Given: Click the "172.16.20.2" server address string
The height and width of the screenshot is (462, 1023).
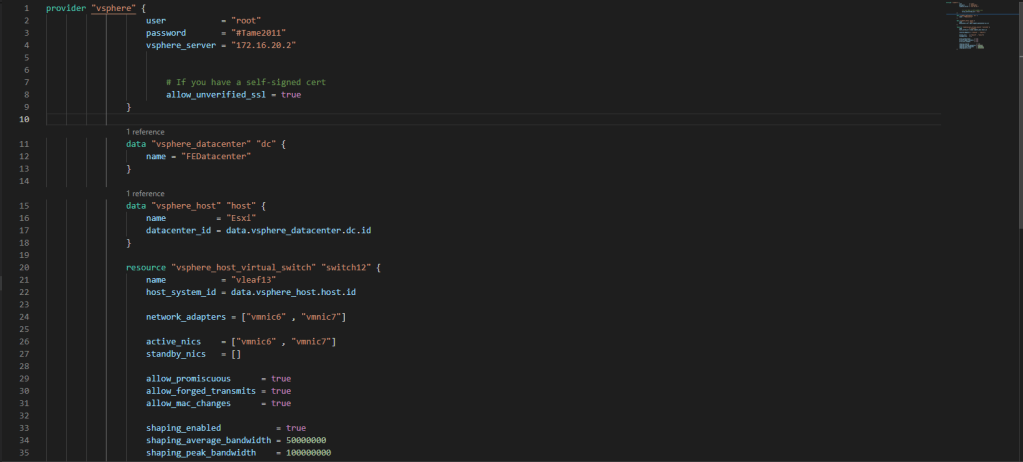Looking at the screenshot, I should point(264,45).
